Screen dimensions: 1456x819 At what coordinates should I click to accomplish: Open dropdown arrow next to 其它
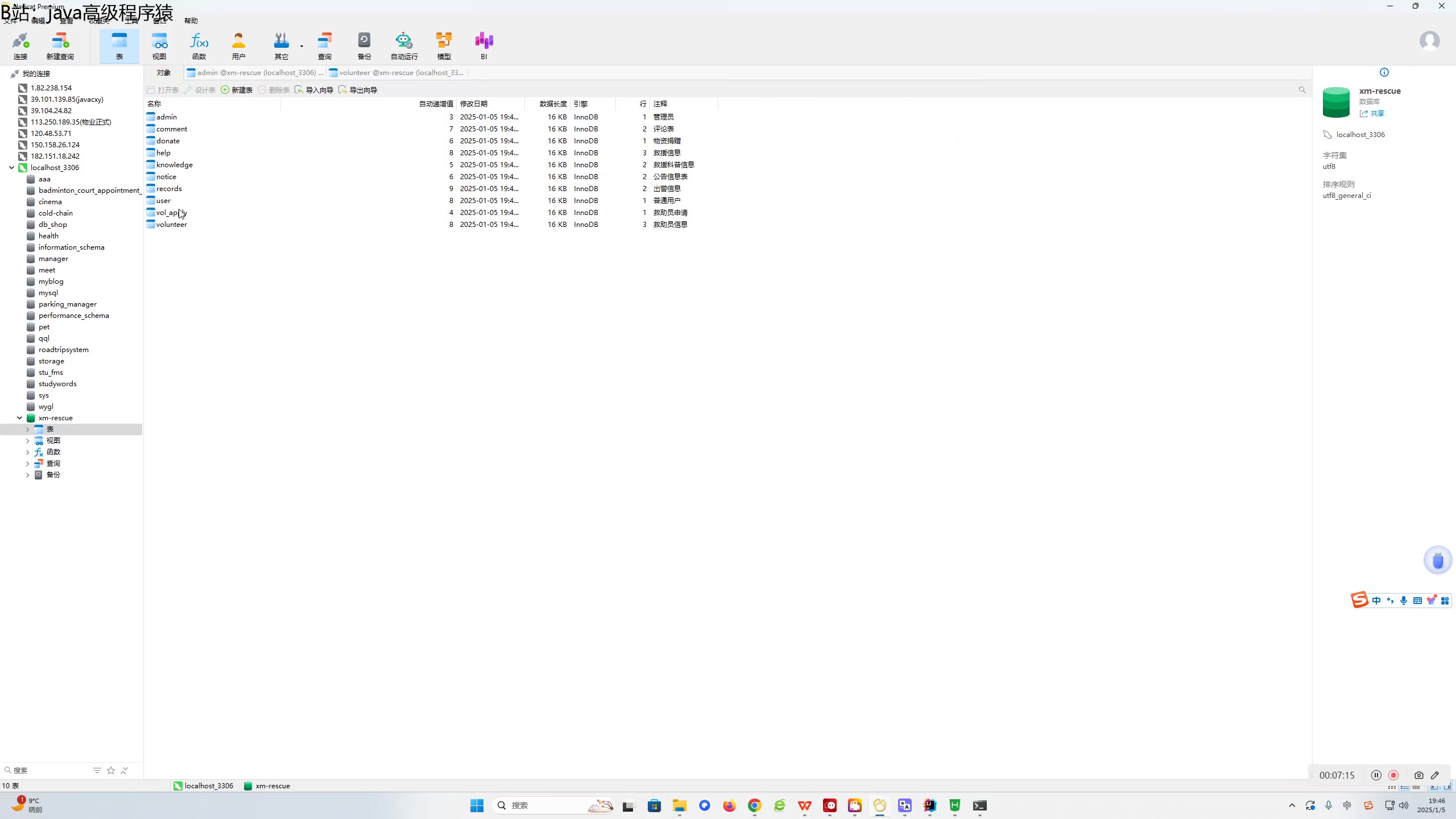[301, 46]
